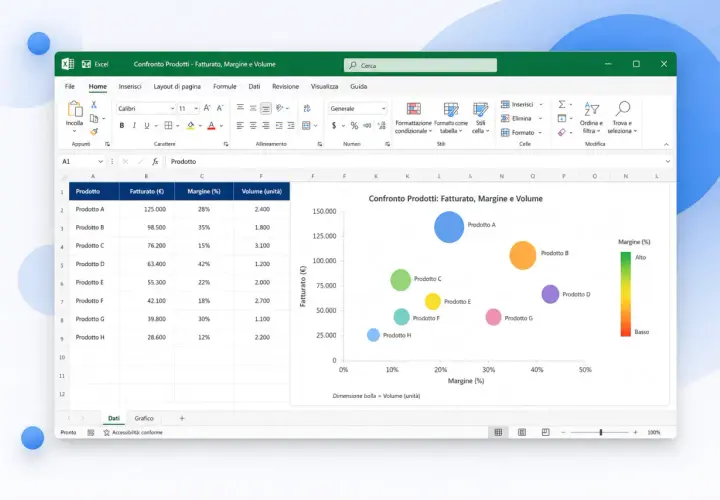Click the zoom slider handle
This screenshot has height=500, width=720.
click(x=601, y=432)
